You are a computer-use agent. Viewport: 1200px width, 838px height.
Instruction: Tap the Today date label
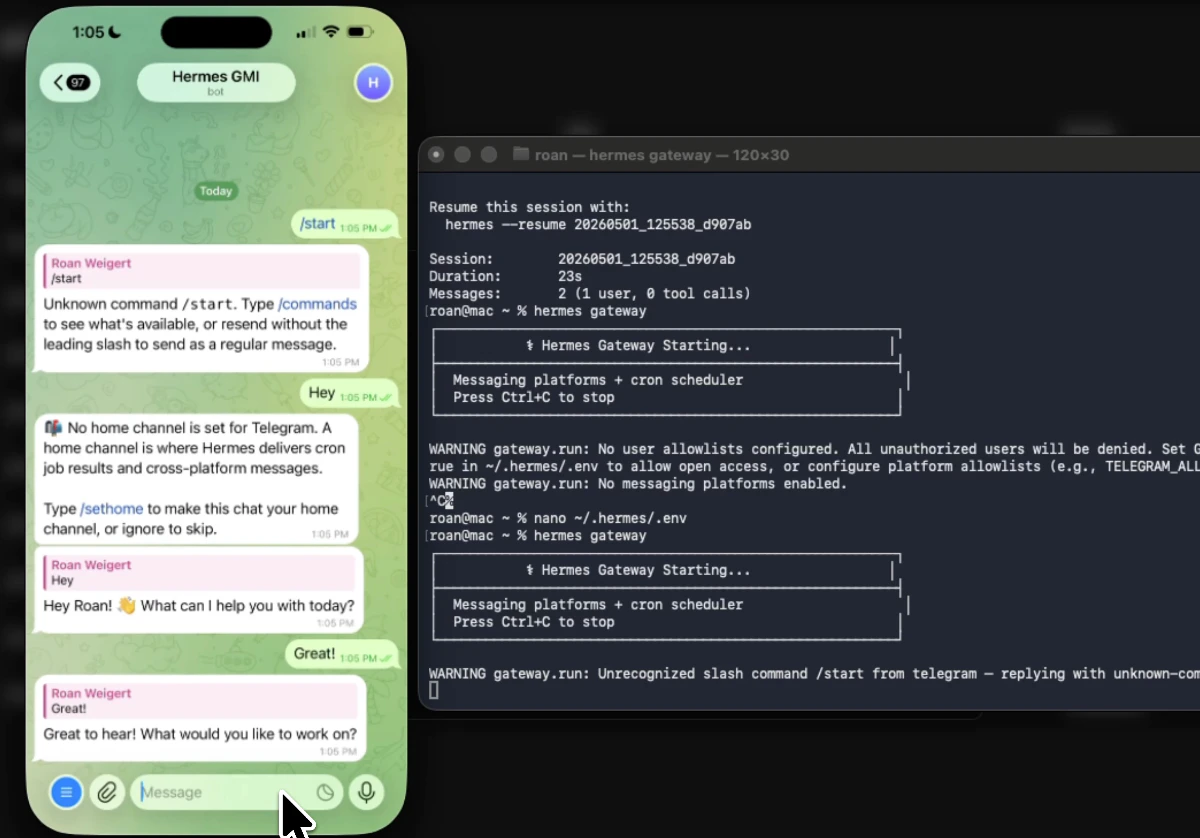216,190
